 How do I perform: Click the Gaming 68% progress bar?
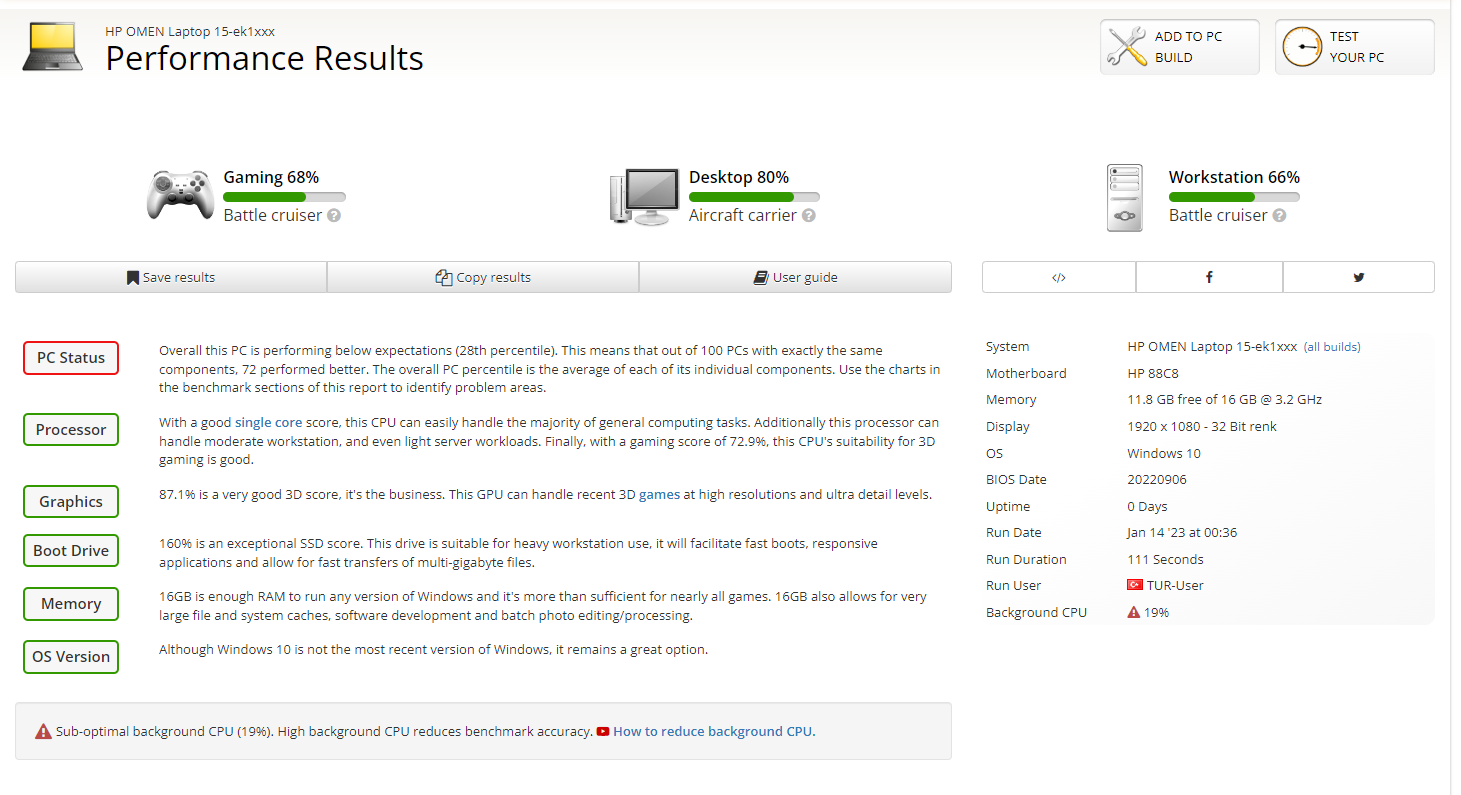(284, 197)
